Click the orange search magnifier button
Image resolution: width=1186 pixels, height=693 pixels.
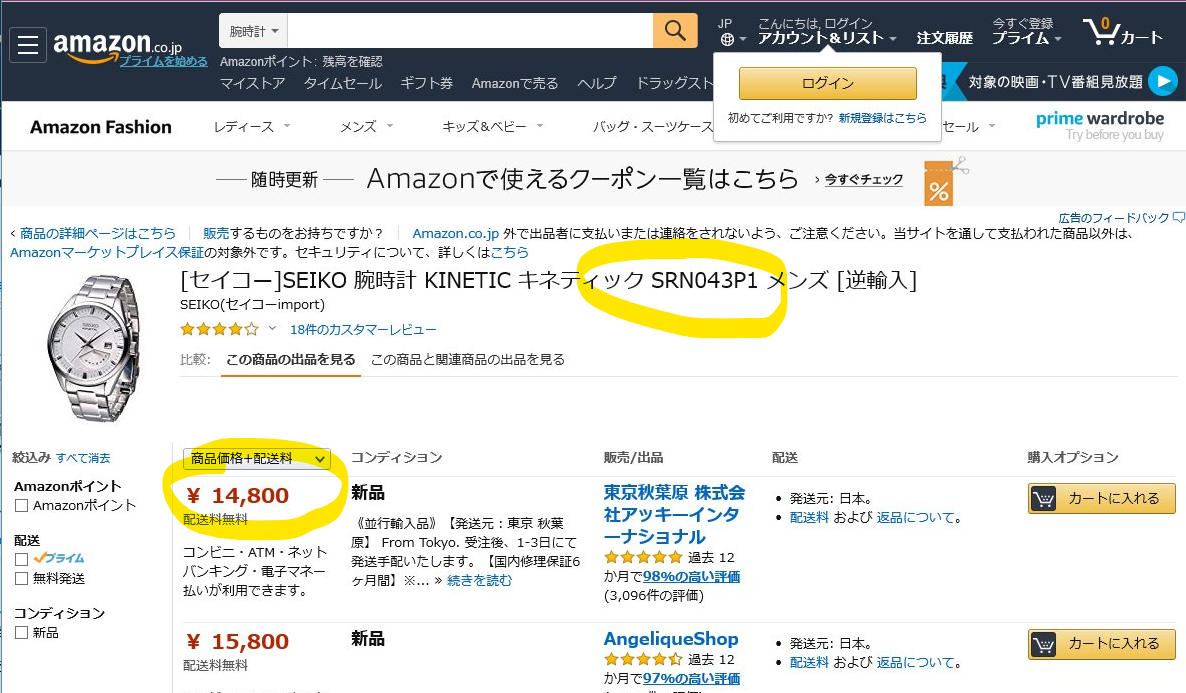pos(675,30)
